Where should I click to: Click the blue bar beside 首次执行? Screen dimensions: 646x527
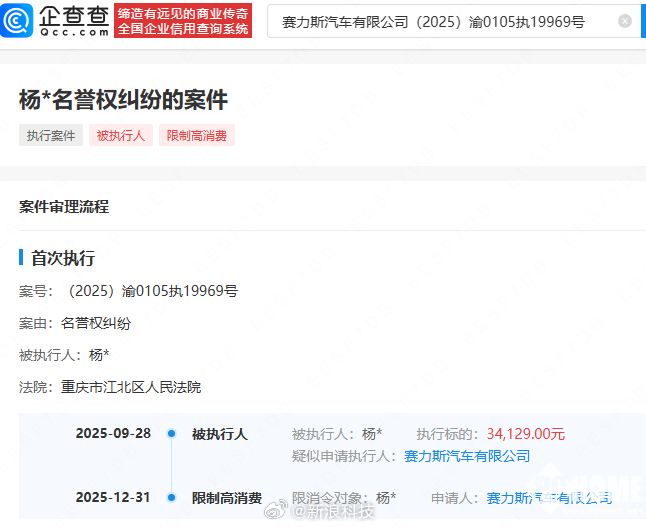coord(21,258)
